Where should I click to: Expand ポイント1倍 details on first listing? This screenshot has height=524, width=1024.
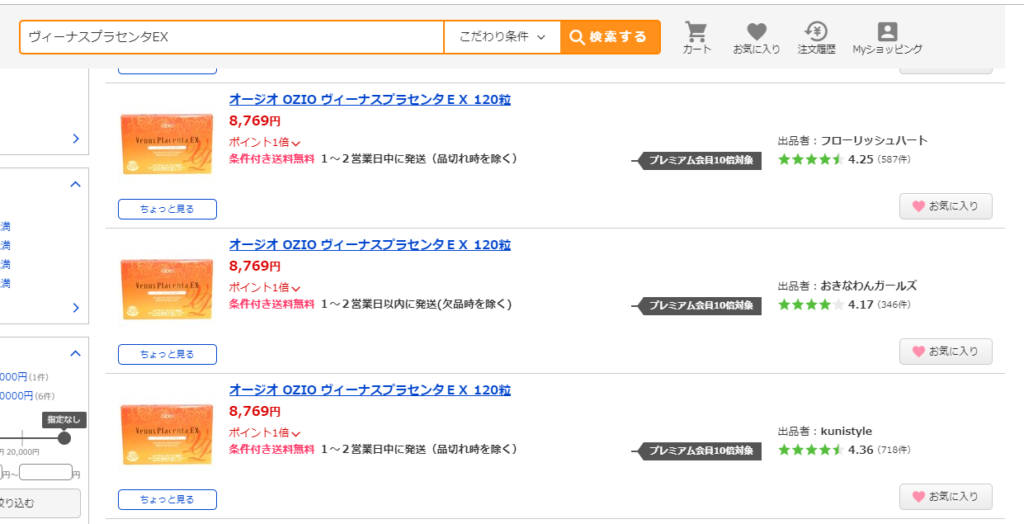(x=264, y=142)
